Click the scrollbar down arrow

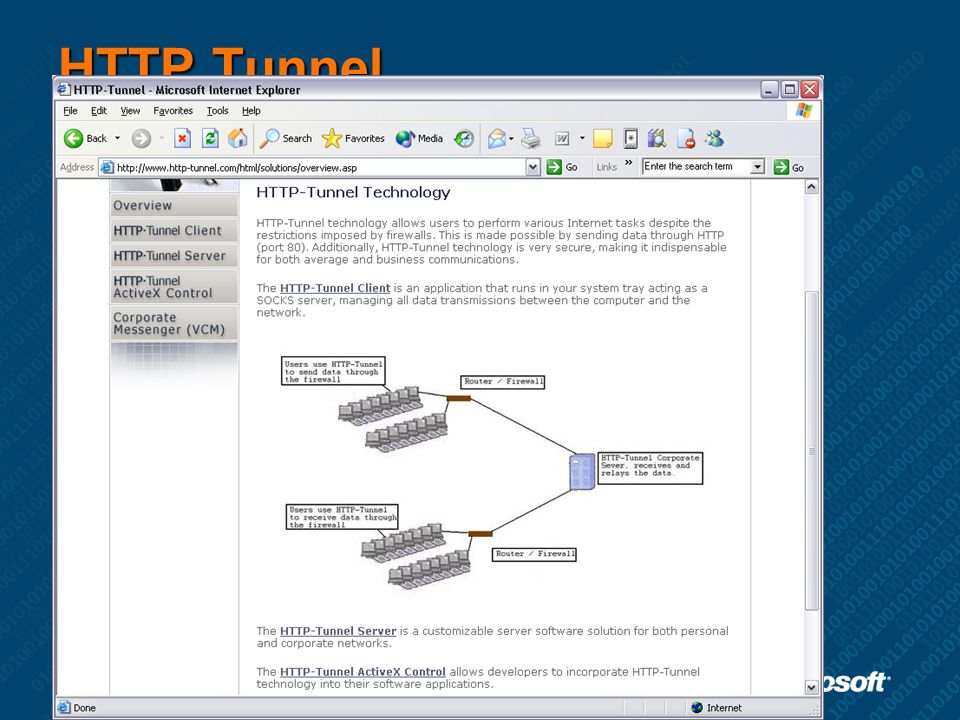point(812,688)
